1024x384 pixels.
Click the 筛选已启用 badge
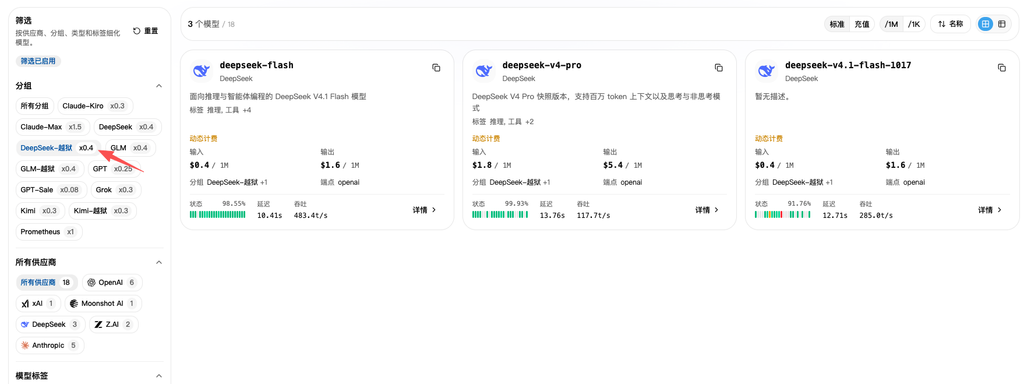[x=38, y=61]
